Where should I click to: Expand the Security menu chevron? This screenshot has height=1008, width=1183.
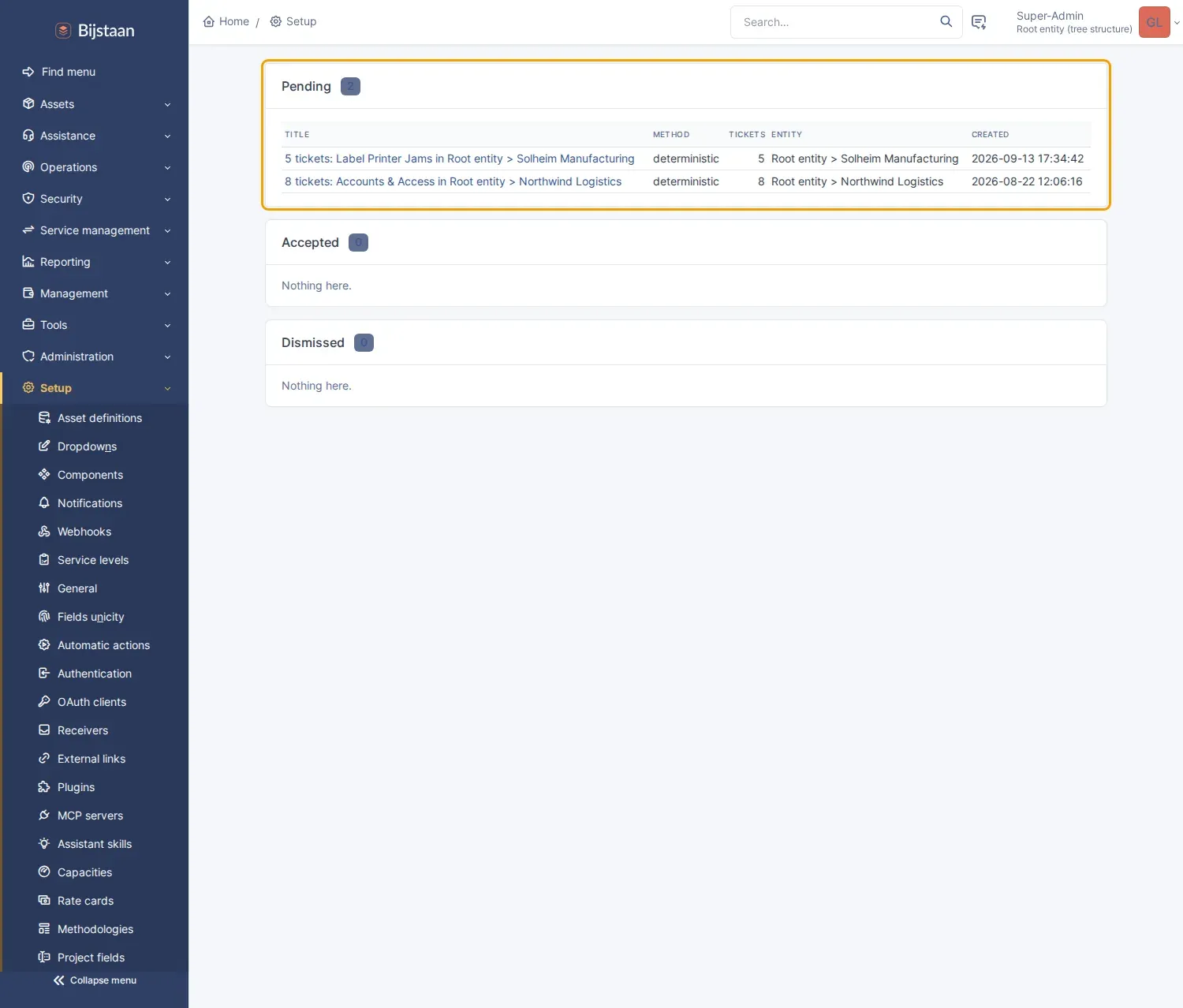click(167, 199)
